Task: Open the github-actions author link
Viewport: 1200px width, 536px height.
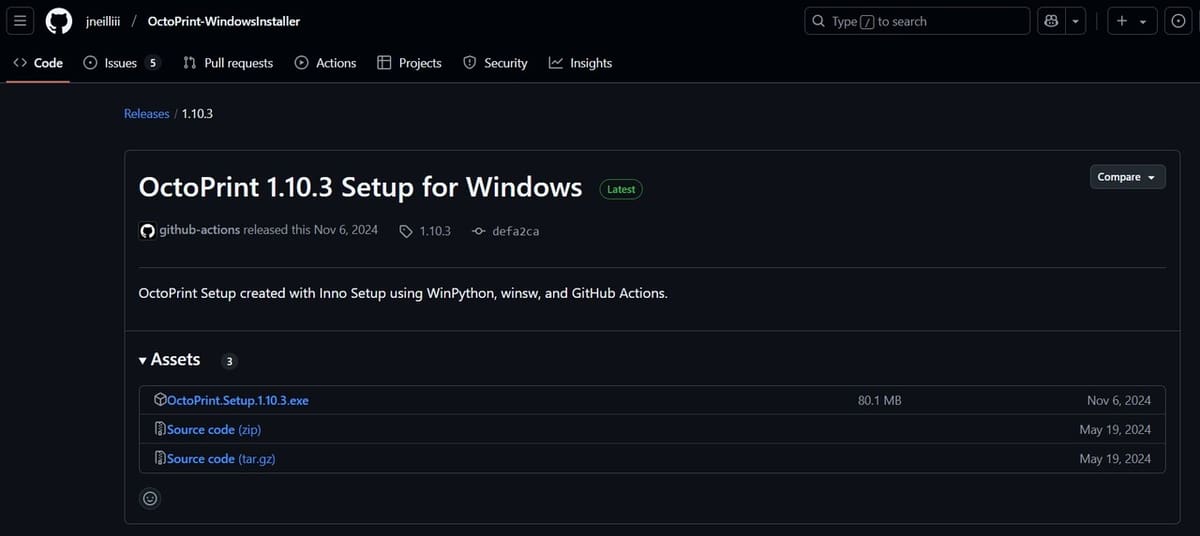Action: pyautogui.click(x=199, y=230)
